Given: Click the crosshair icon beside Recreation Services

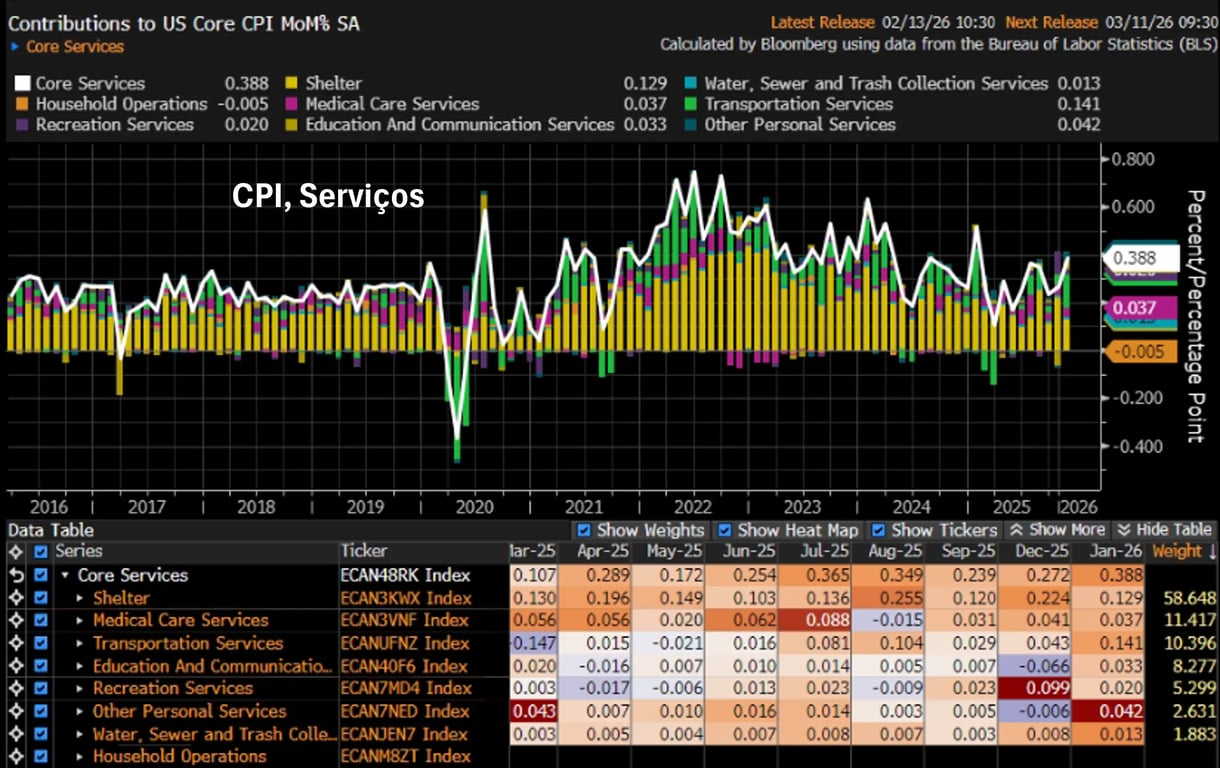Looking at the screenshot, I should [15, 689].
